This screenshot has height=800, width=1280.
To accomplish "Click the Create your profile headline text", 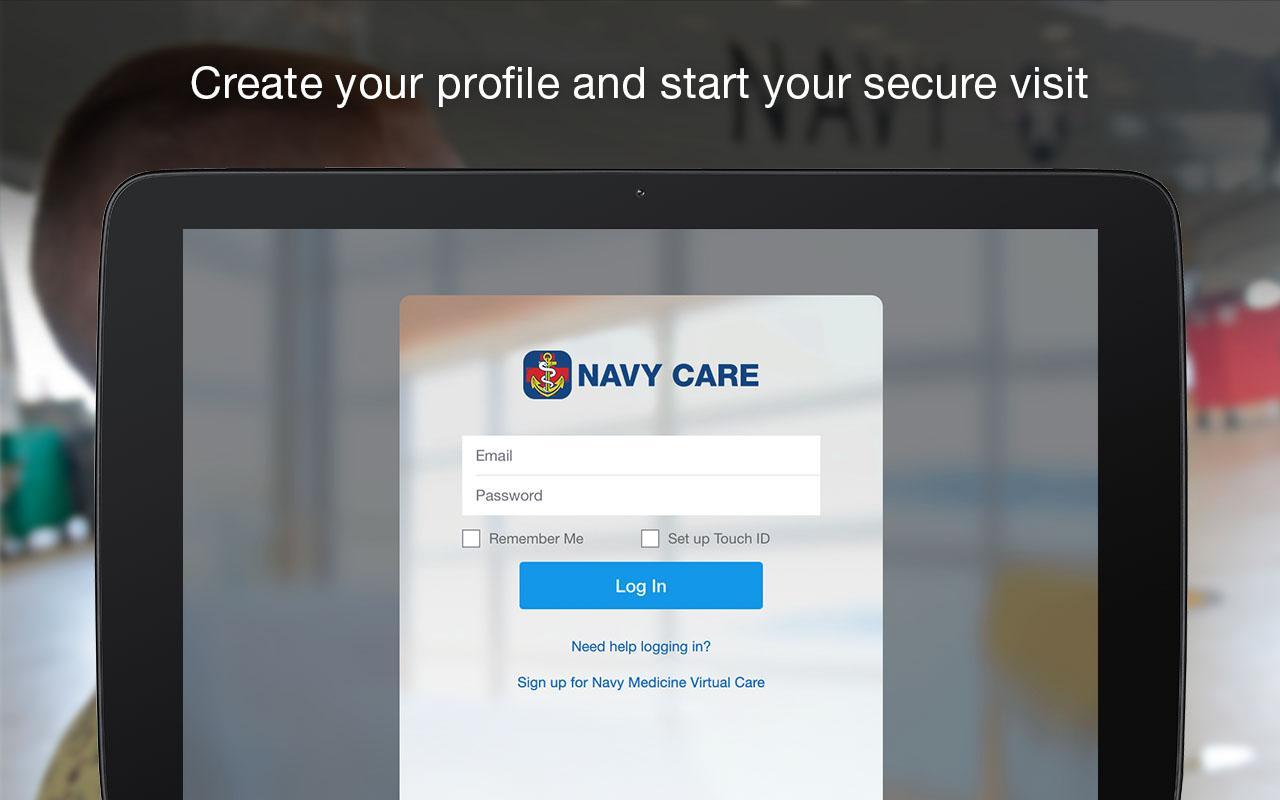I will 640,83.
